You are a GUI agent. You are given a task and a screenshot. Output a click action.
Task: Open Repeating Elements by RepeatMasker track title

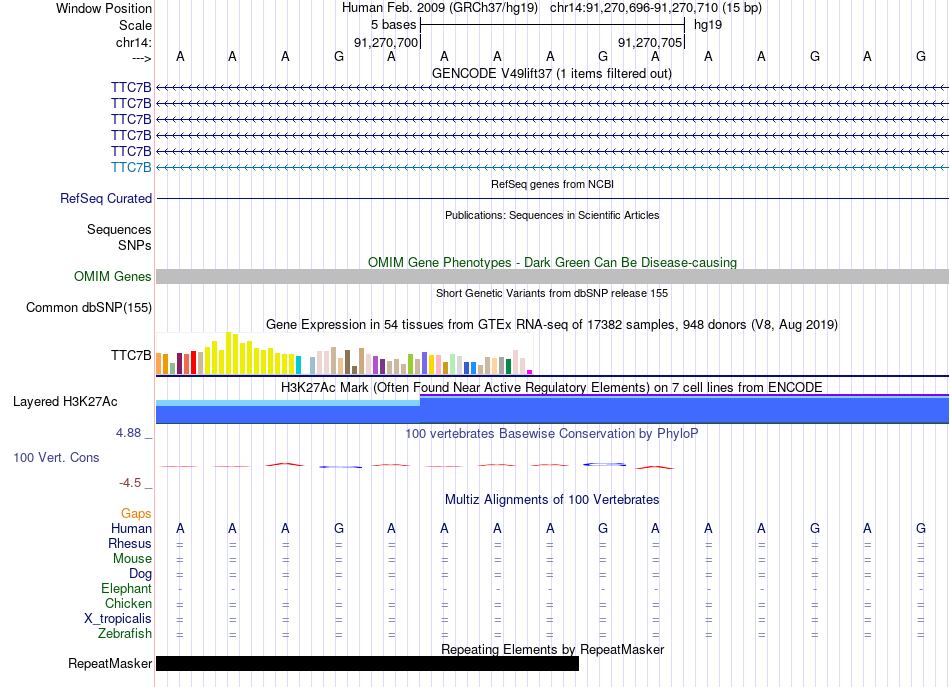[552, 649]
